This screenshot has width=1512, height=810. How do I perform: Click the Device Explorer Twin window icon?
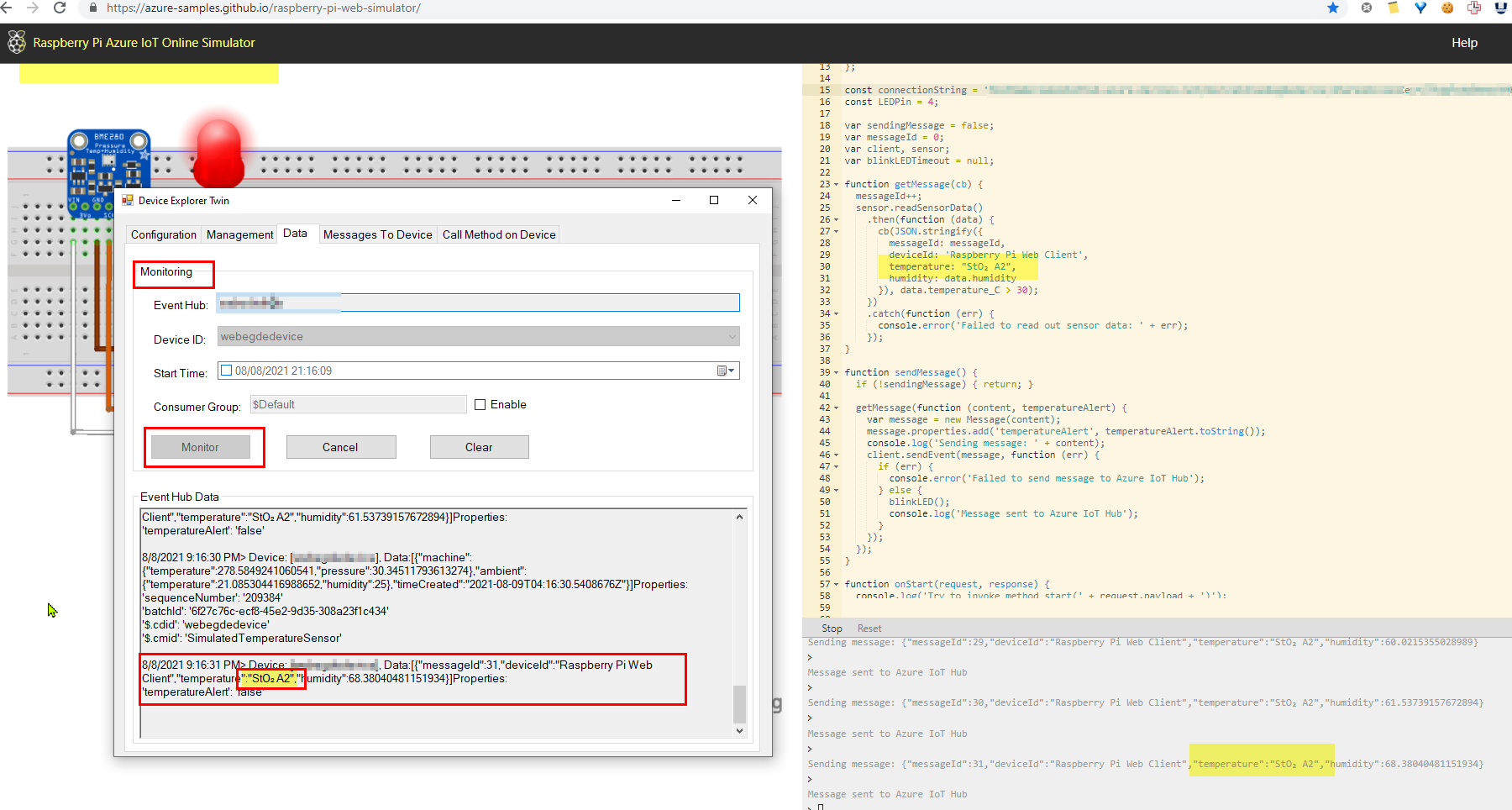(128, 200)
